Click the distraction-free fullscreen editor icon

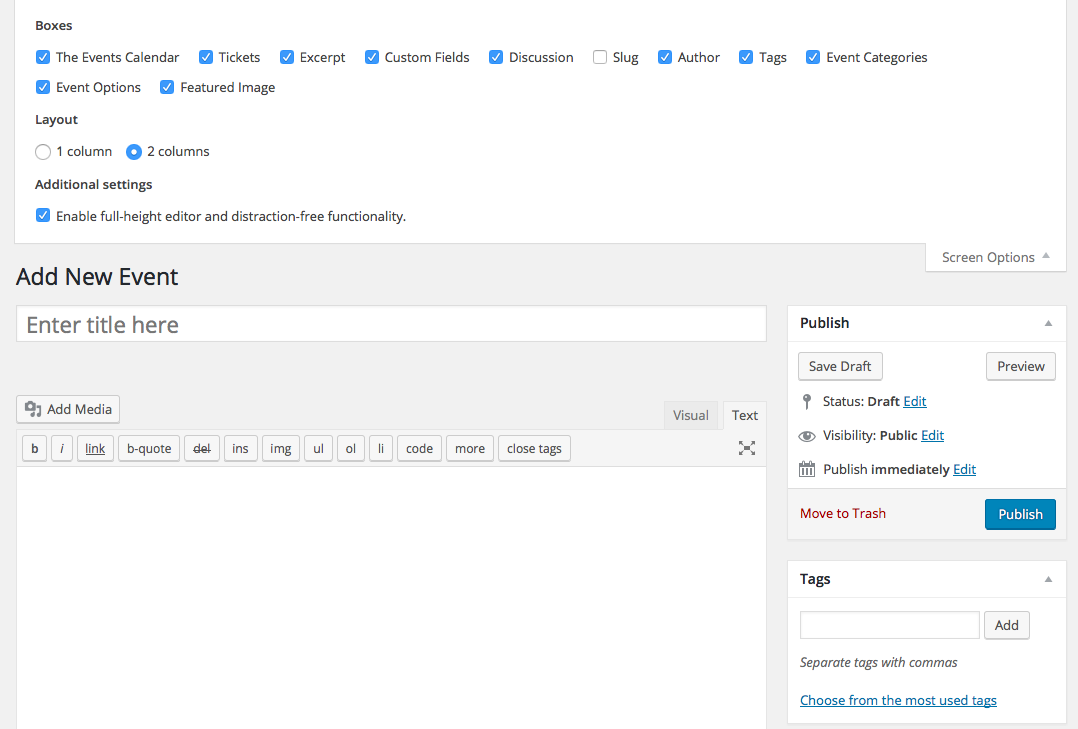[x=746, y=448]
